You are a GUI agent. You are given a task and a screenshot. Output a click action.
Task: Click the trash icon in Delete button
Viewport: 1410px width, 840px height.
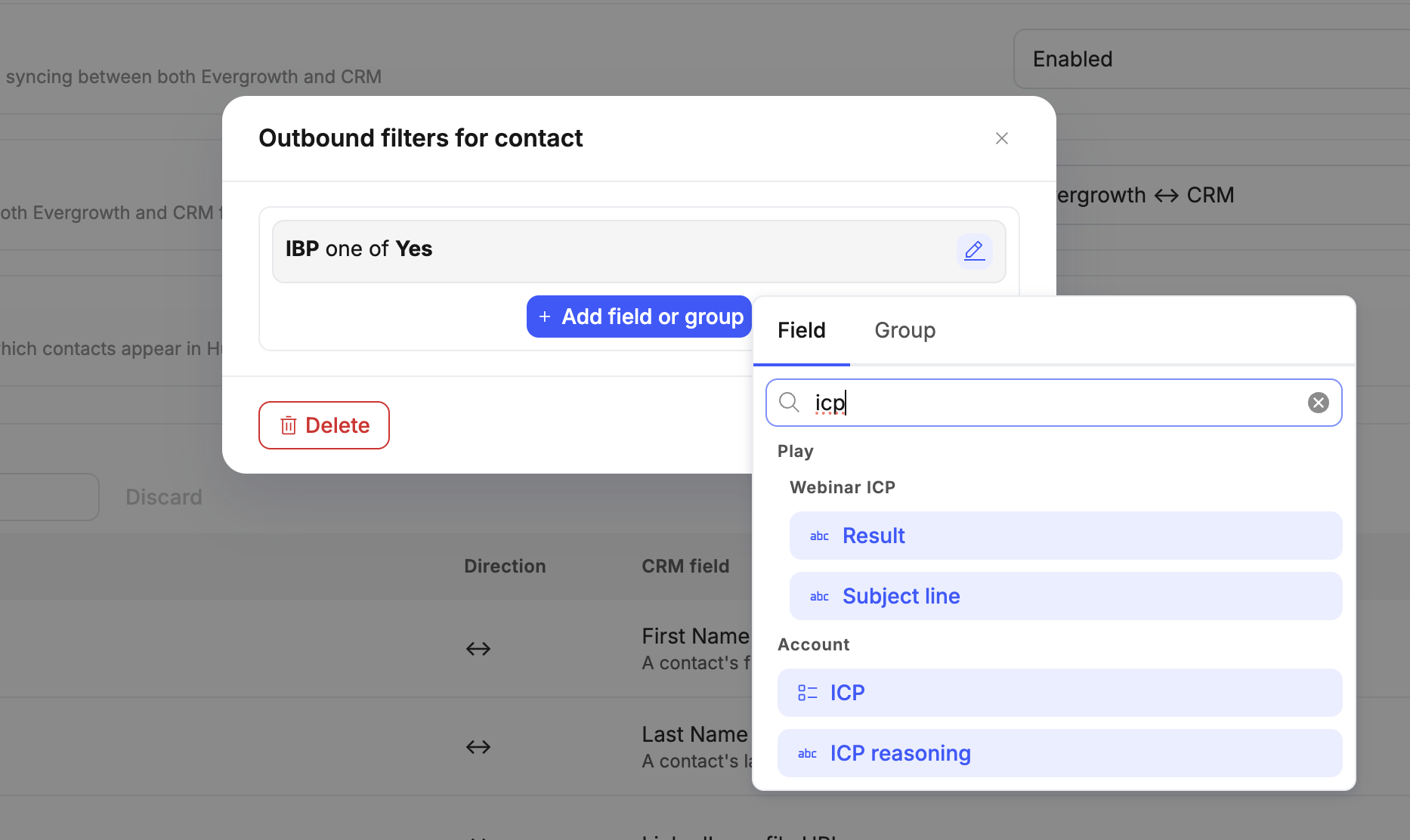[289, 426]
